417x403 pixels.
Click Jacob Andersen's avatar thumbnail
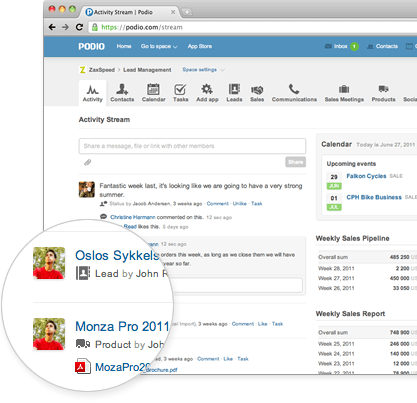tap(87, 190)
